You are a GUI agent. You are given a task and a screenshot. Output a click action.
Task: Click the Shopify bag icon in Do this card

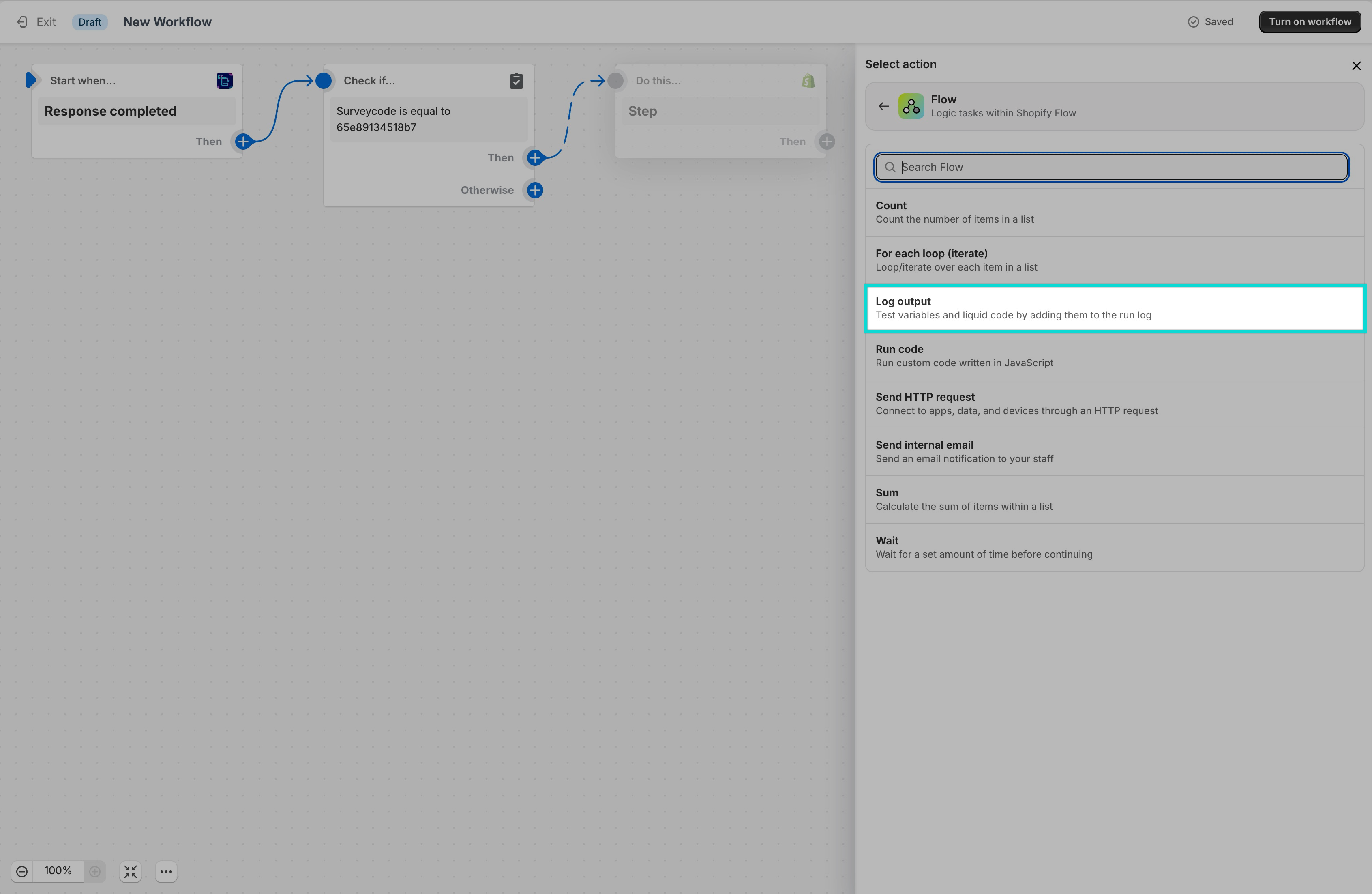(x=808, y=81)
